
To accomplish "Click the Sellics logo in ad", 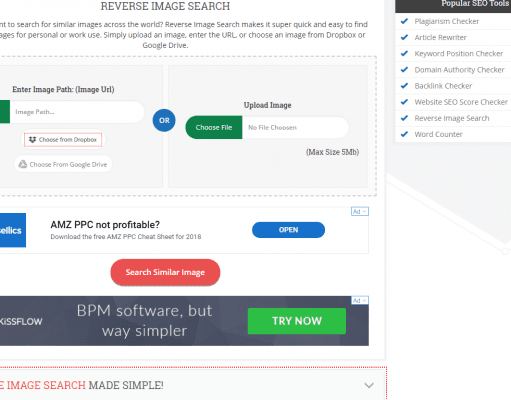I will pyautogui.click(x=13, y=230).
